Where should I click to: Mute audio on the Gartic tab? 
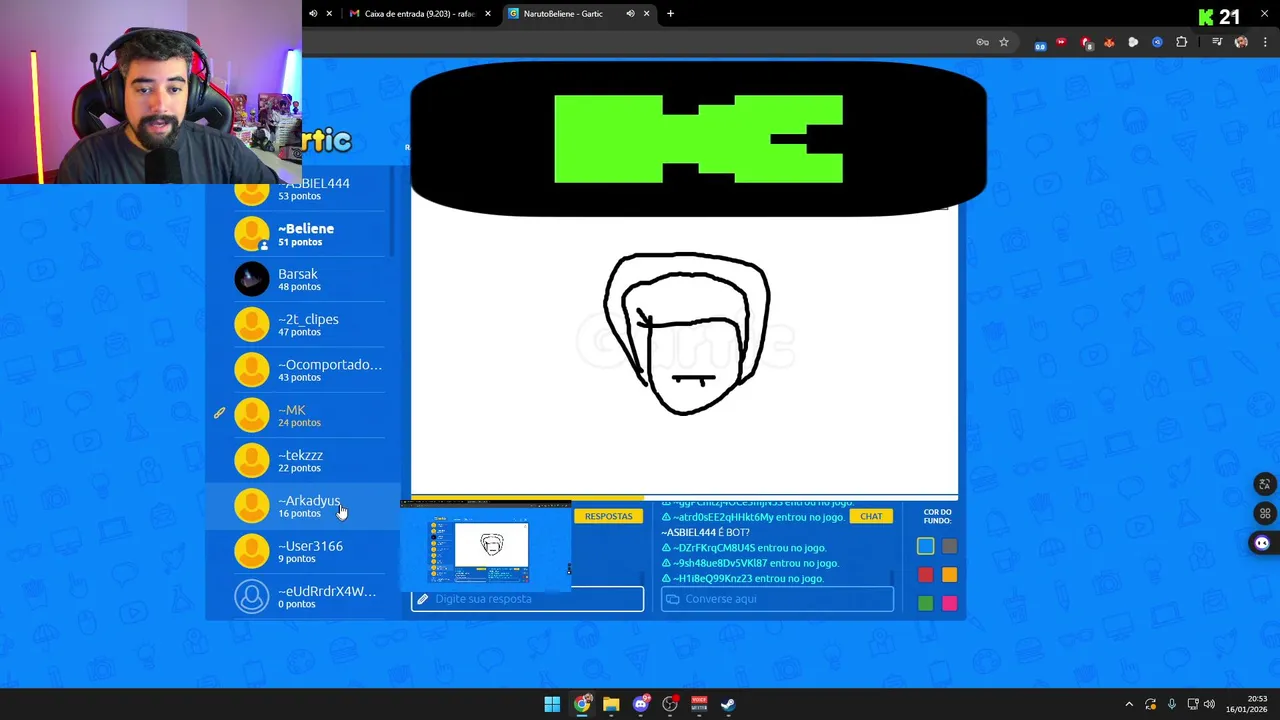point(630,14)
